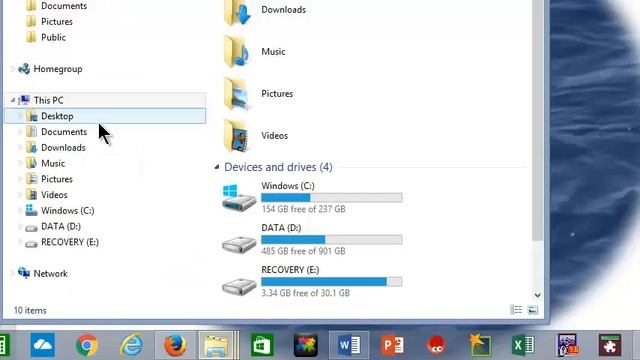The width and height of the screenshot is (640, 360).
Task: Open the dark red puzzle-piece taskbar app
Action: tap(610, 345)
